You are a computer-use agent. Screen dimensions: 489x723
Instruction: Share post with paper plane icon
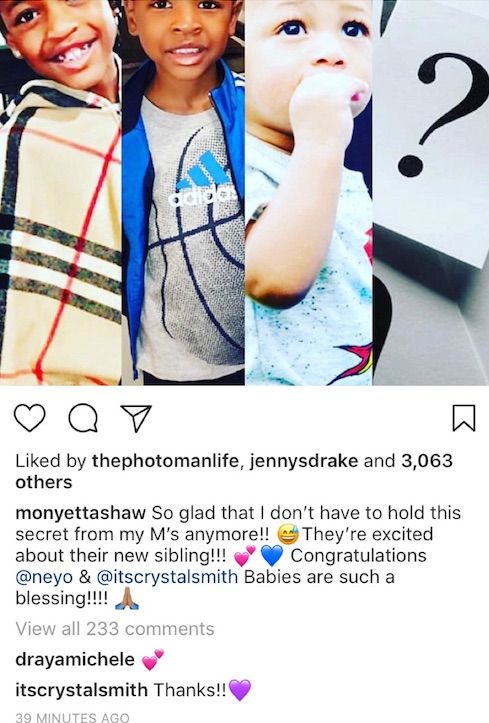(x=136, y=418)
